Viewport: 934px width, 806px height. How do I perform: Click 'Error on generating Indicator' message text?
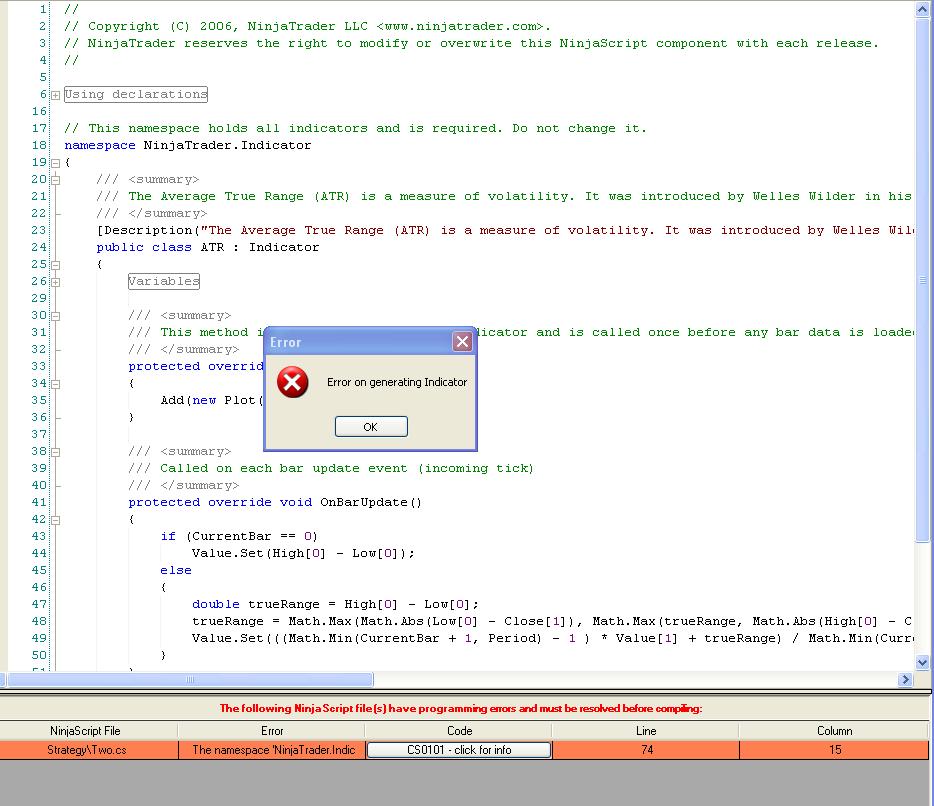click(x=397, y=382)
